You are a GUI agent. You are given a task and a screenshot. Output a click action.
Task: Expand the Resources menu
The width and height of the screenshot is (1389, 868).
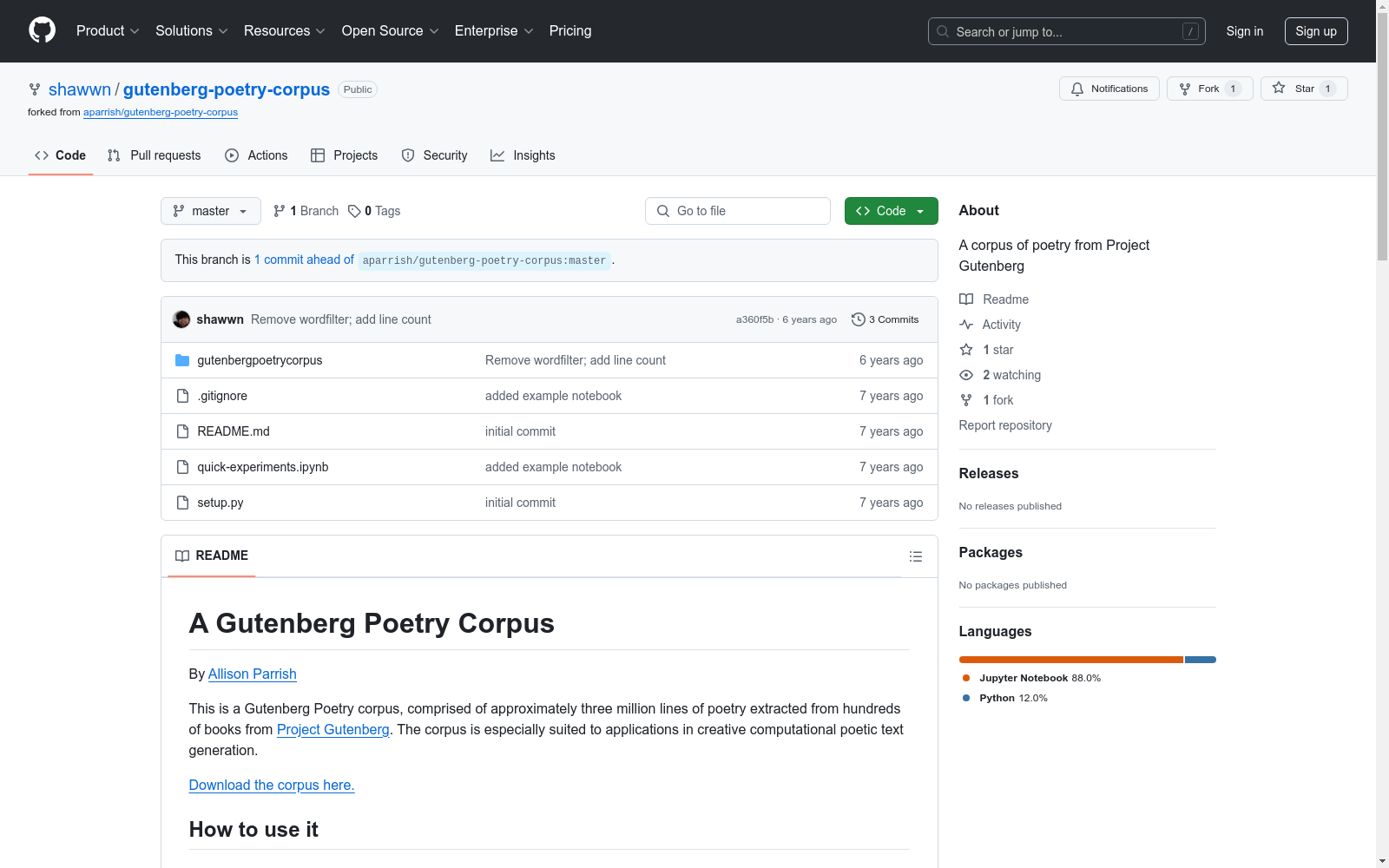(285, 31)
